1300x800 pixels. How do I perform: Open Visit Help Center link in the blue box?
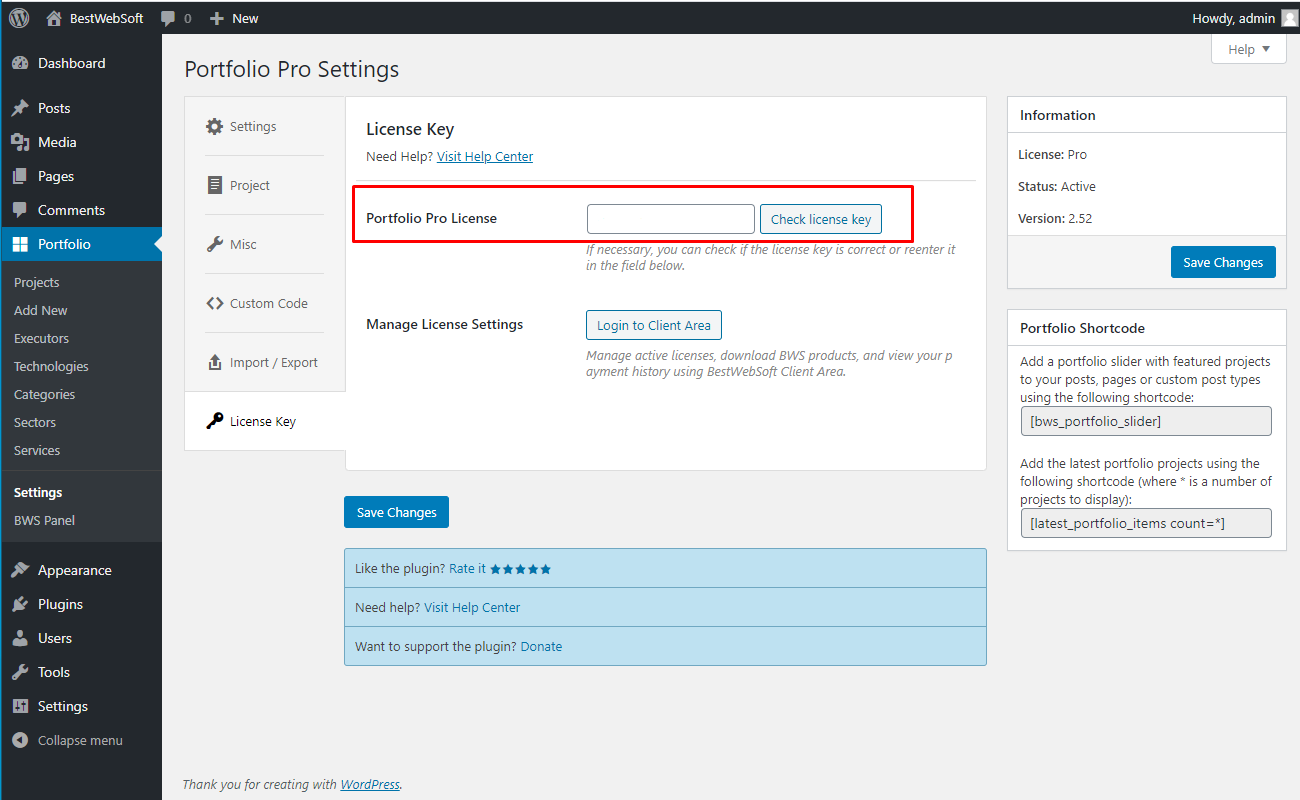coord(472,607)
